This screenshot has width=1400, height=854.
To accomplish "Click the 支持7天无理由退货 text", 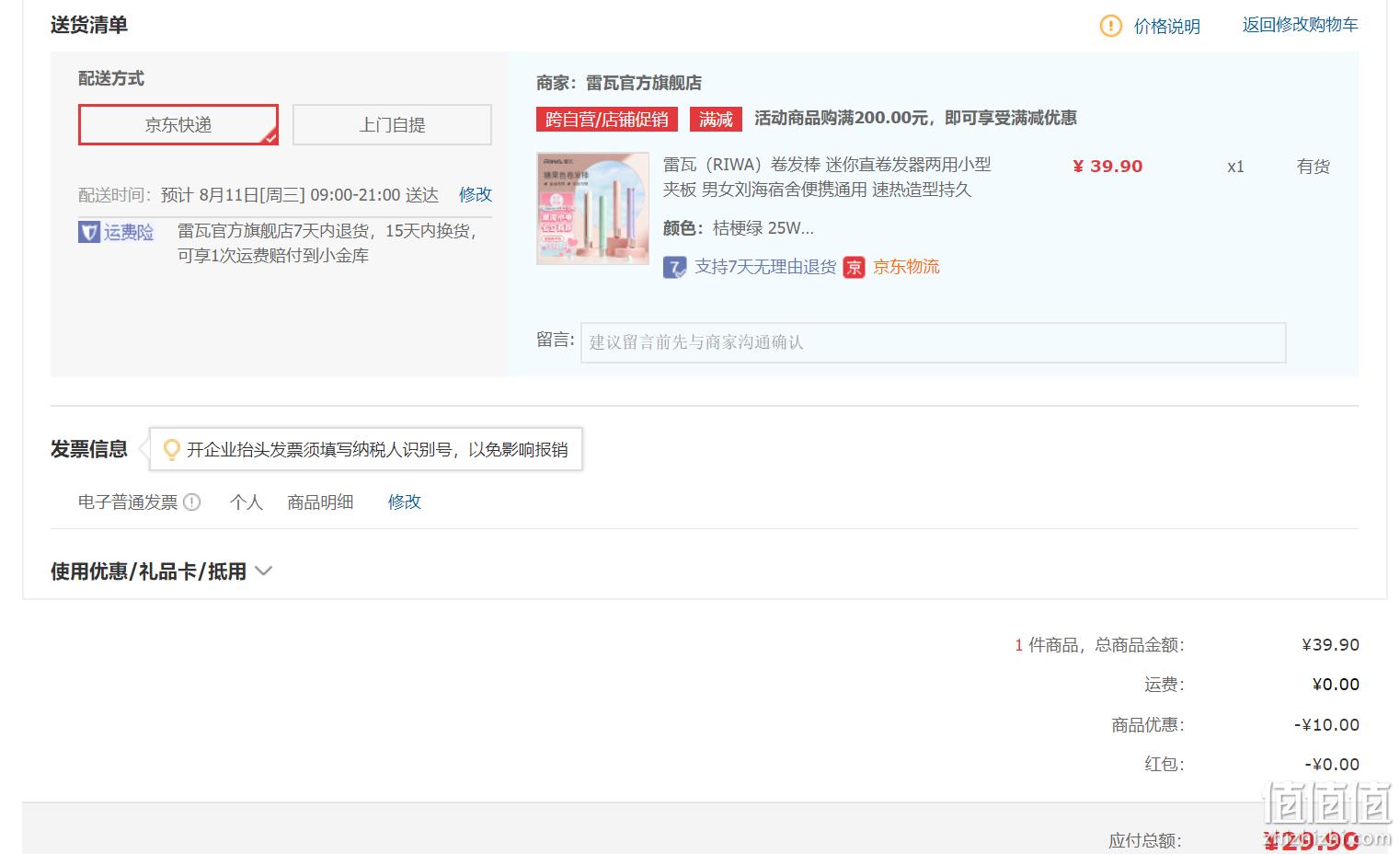I will pyautogui.click(x=765, y=267).
